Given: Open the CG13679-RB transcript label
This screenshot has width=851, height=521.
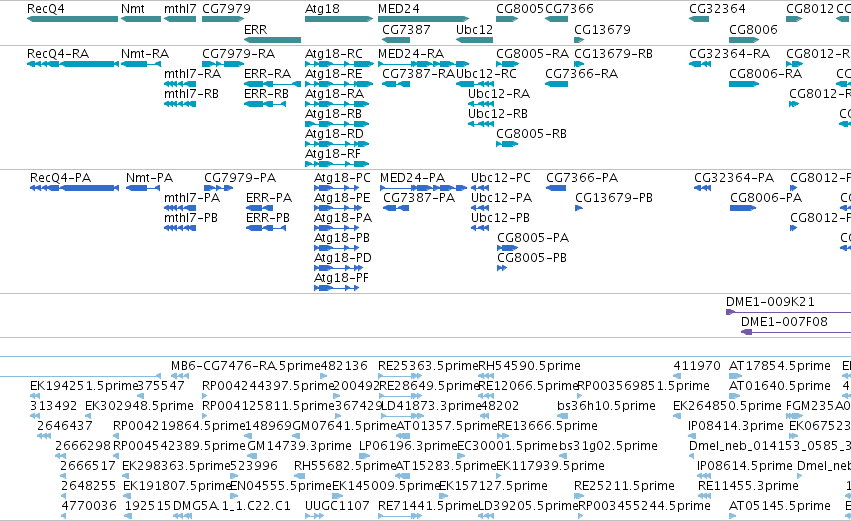Looking at the screenshot, I should [613, 54].
